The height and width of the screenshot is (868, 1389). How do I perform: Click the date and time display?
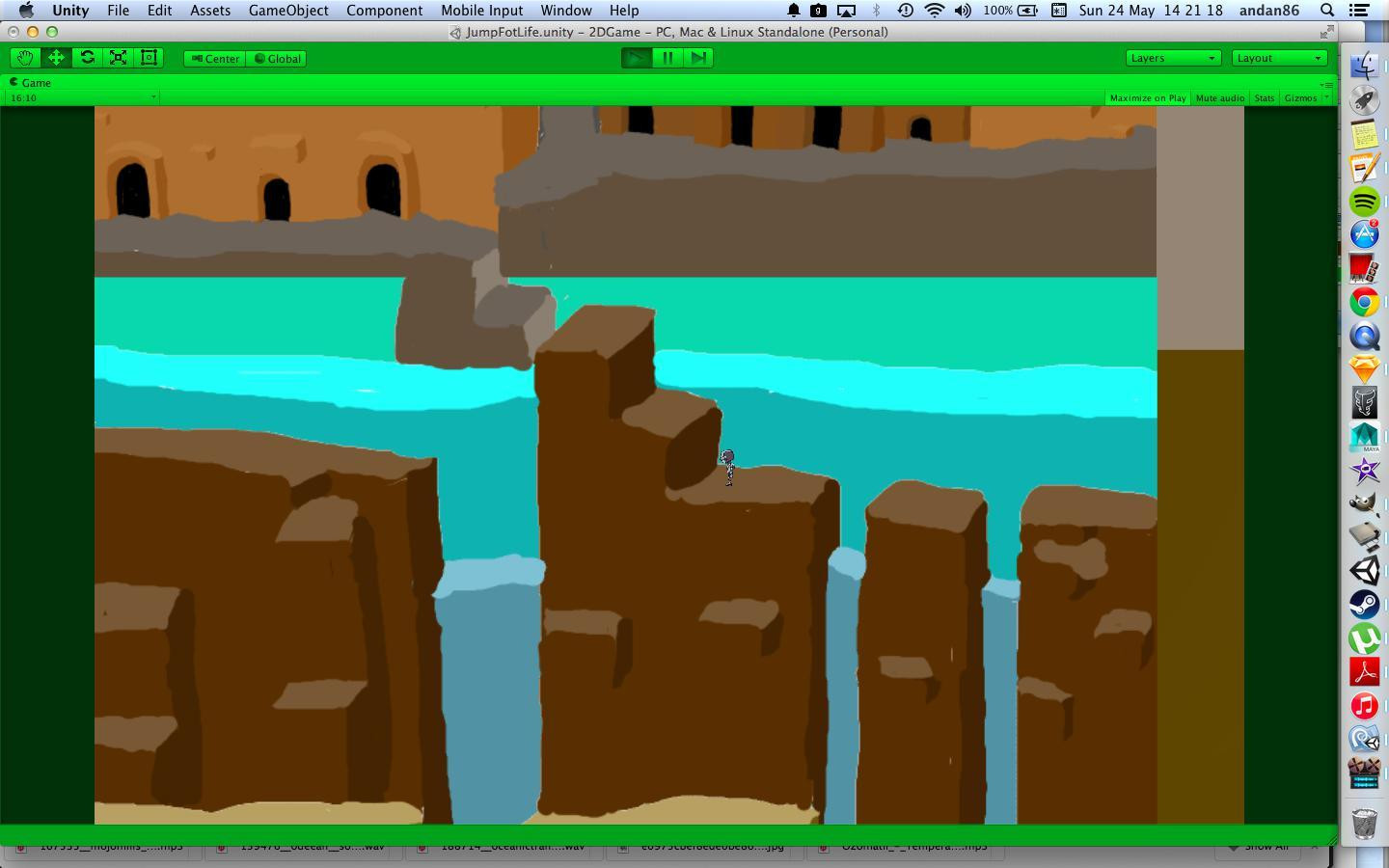[1150, 11]
